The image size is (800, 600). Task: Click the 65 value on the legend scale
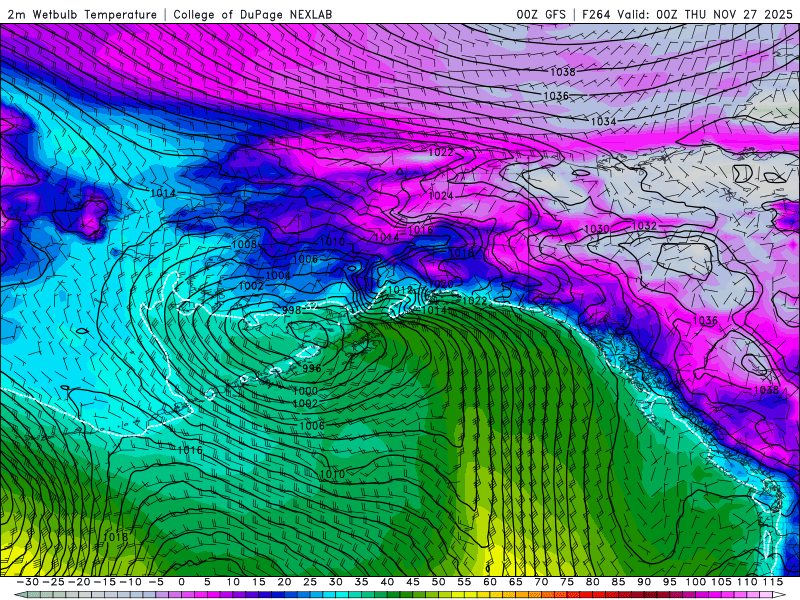515,582
